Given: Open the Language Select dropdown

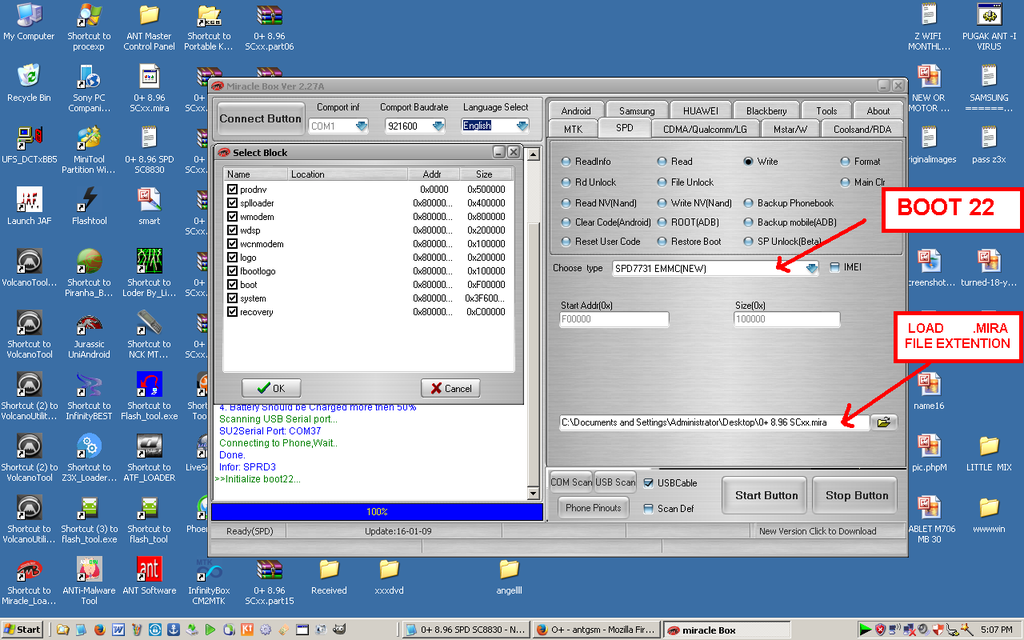Looking at the screenshot, I should click(521, 126).
